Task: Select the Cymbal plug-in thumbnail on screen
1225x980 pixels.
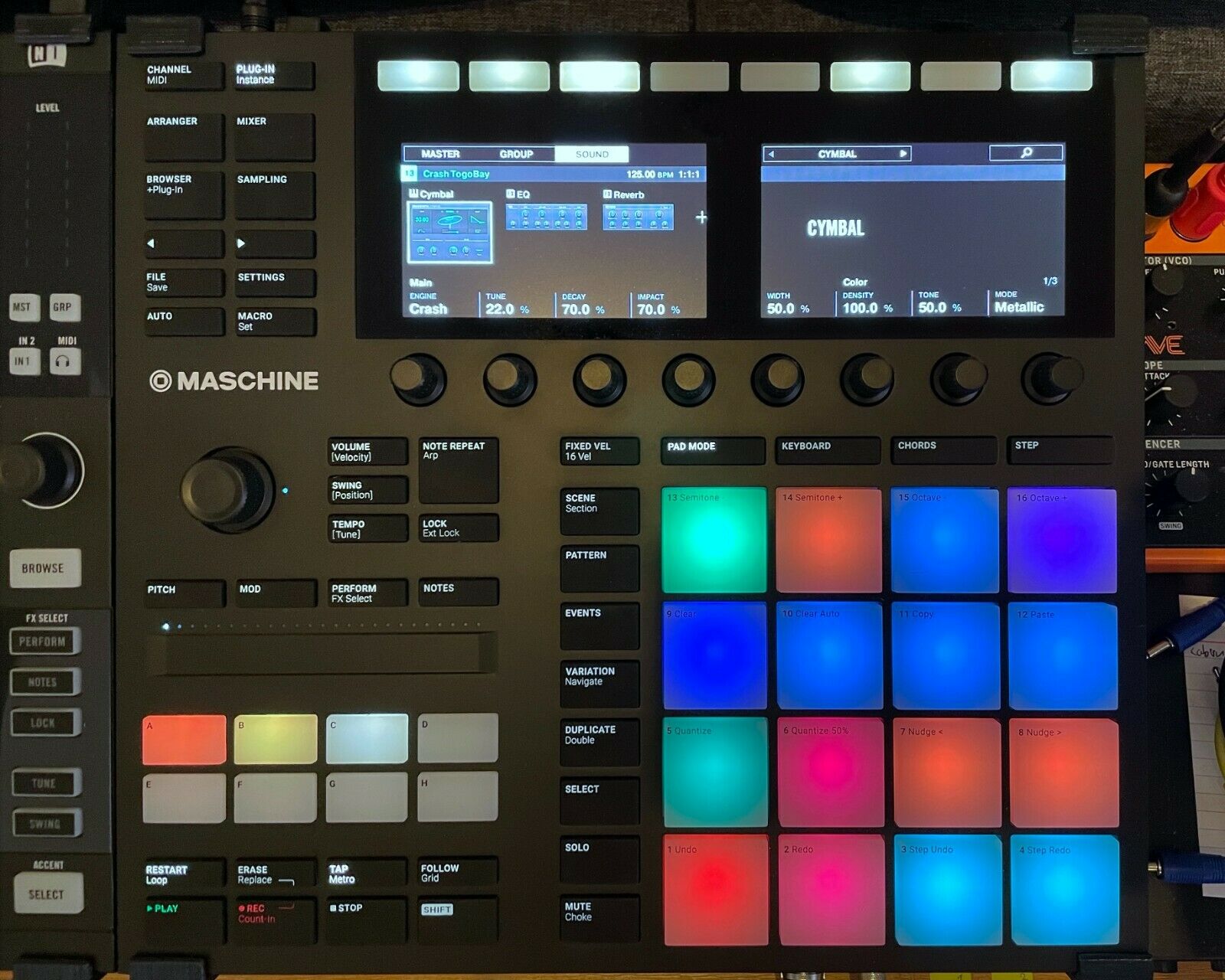Action: tap(449, 233)
